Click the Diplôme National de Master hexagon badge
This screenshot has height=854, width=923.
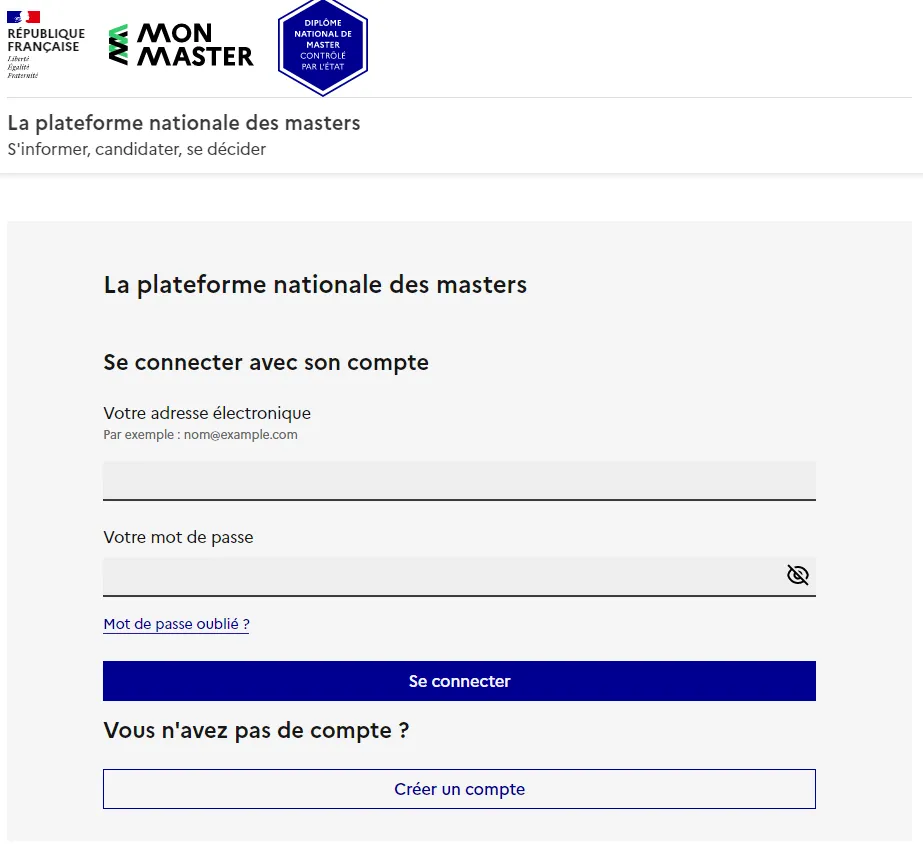coord(323,47)
